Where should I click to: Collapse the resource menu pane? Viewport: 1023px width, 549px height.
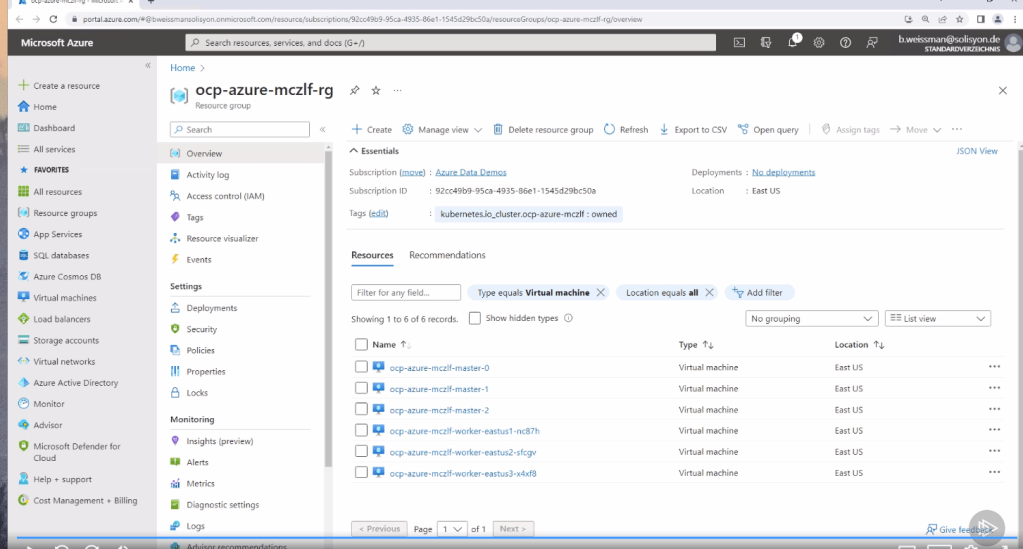pyautogui.click(x=322, y=129)
